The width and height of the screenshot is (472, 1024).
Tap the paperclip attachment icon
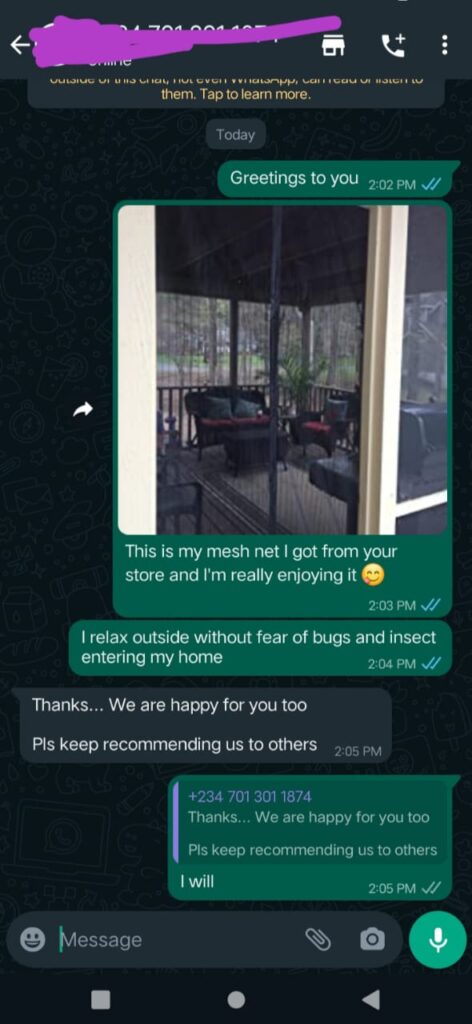pos(318,939)
